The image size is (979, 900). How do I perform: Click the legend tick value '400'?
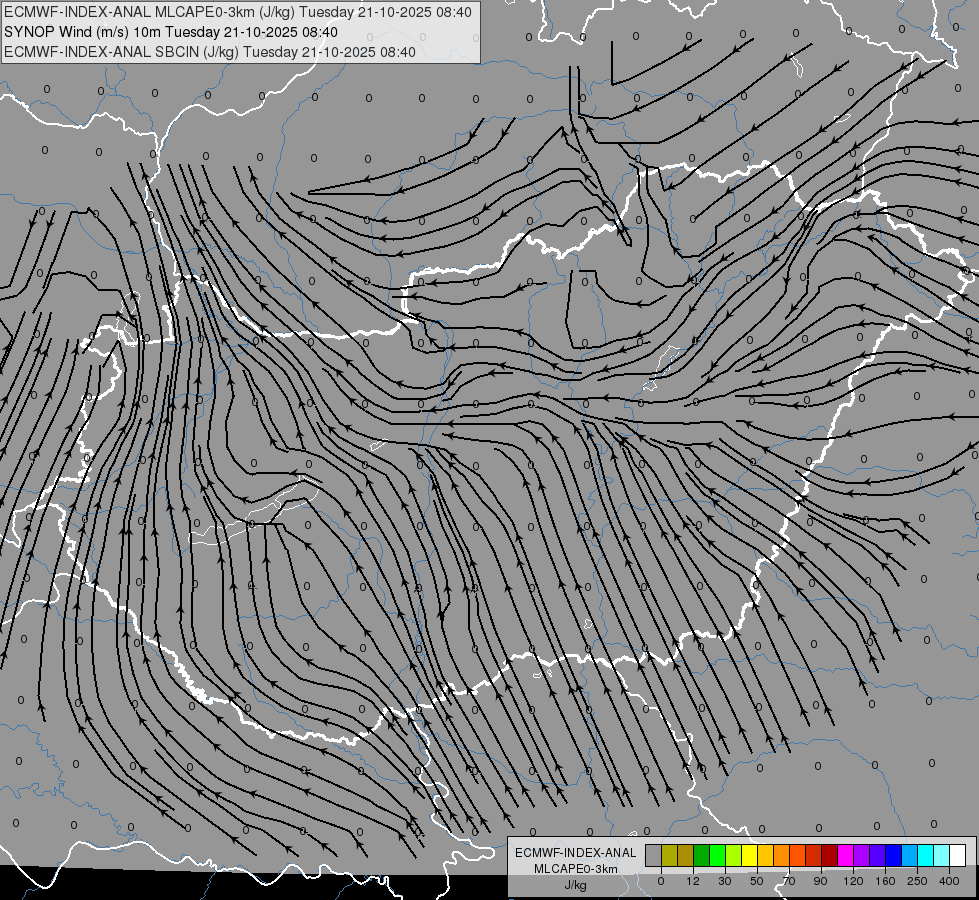[x=949, y=881]
